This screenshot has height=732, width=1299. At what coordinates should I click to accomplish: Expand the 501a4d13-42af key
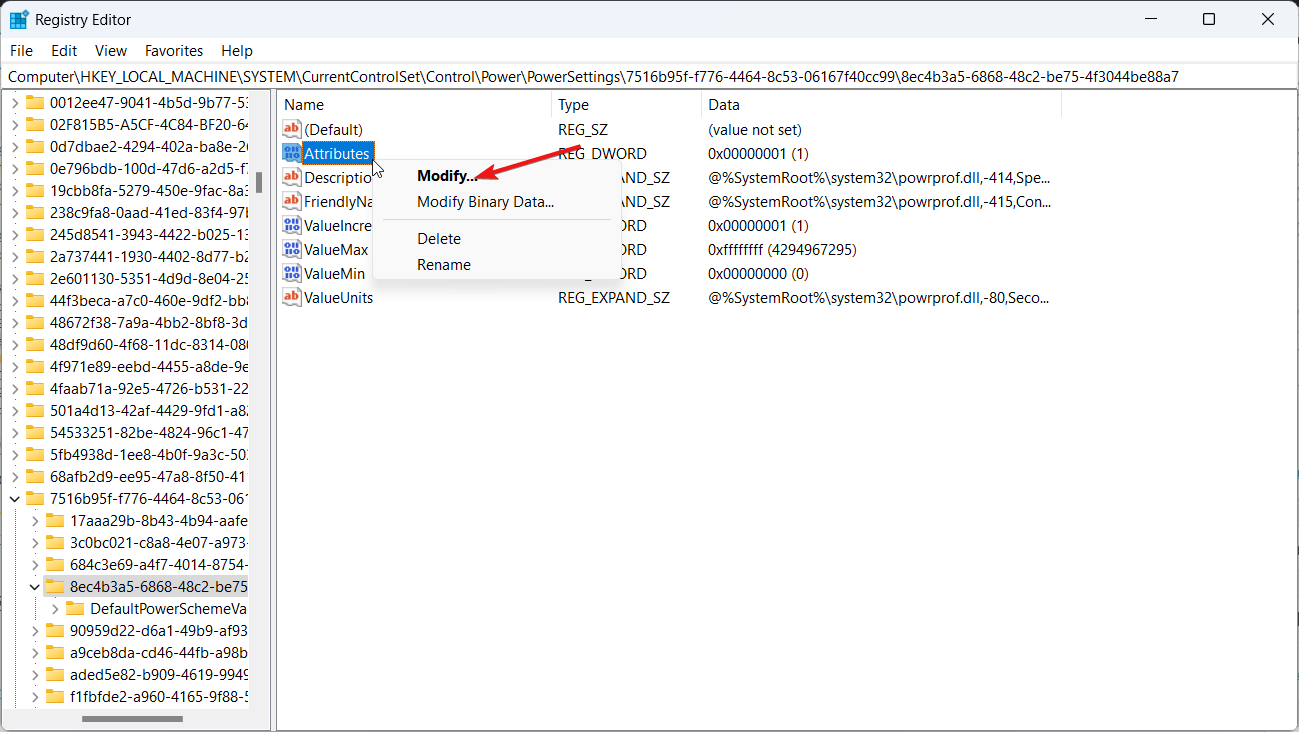15,410
